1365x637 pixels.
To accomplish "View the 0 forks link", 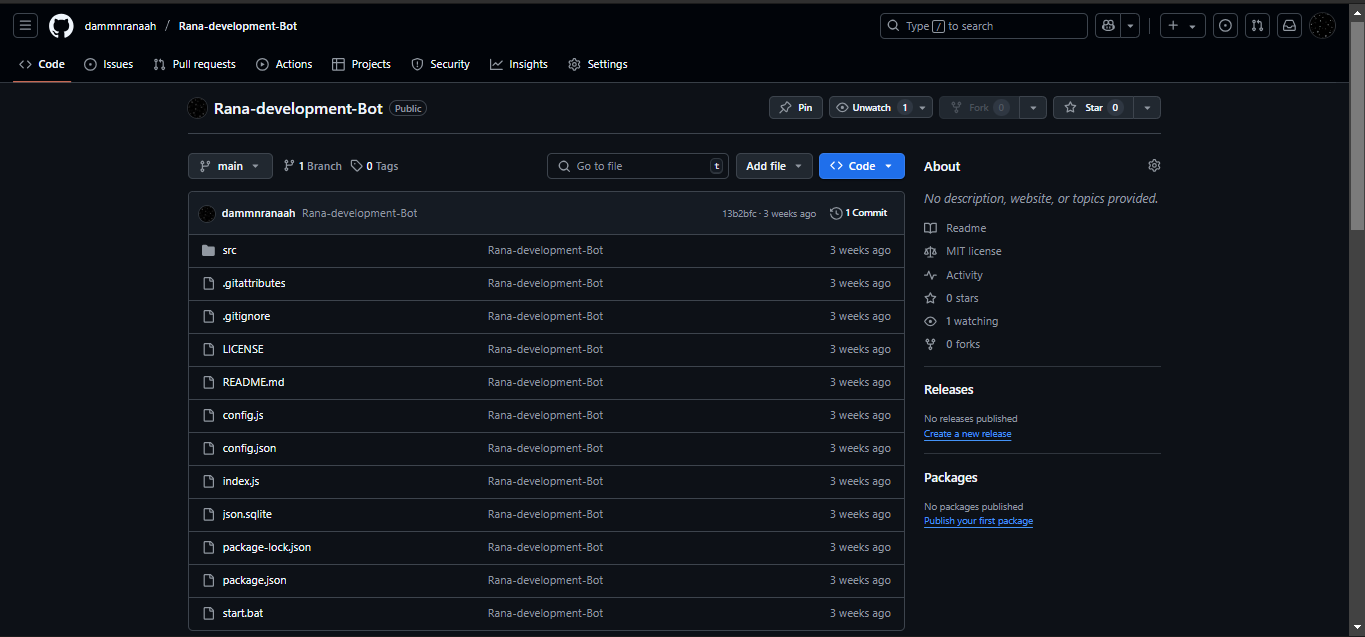I will tap(952, 344).
